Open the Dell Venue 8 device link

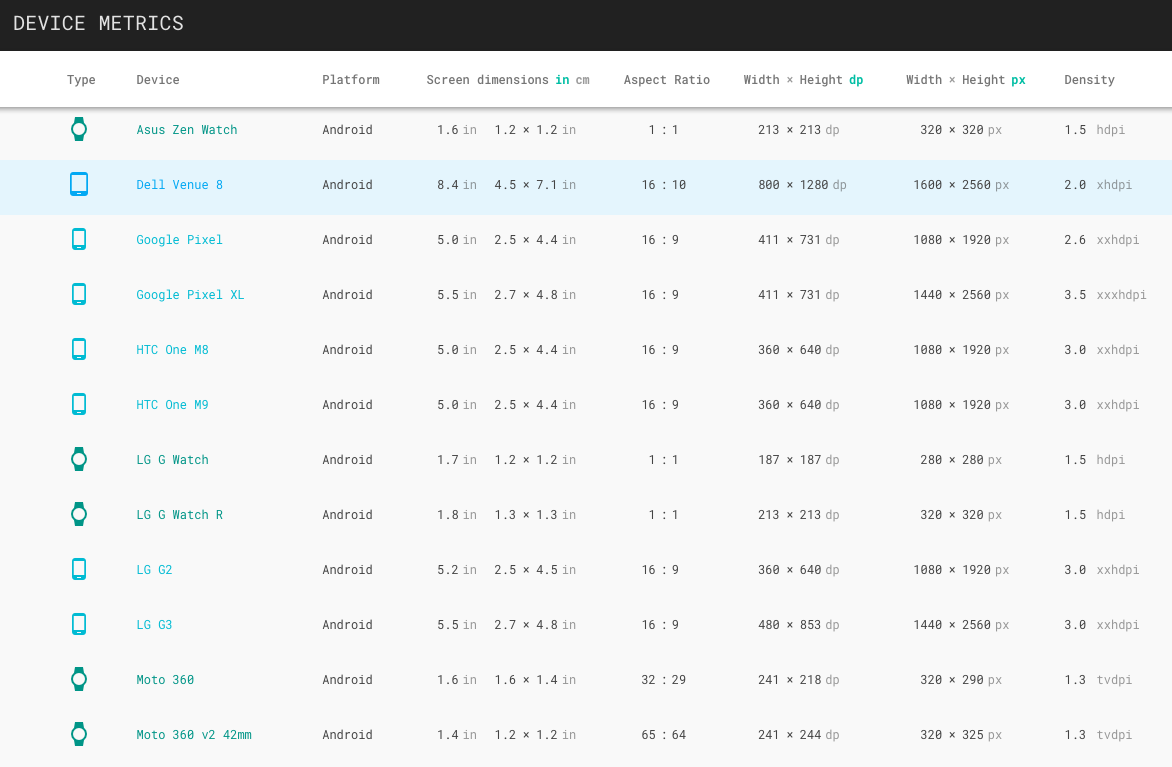(179, 185)
